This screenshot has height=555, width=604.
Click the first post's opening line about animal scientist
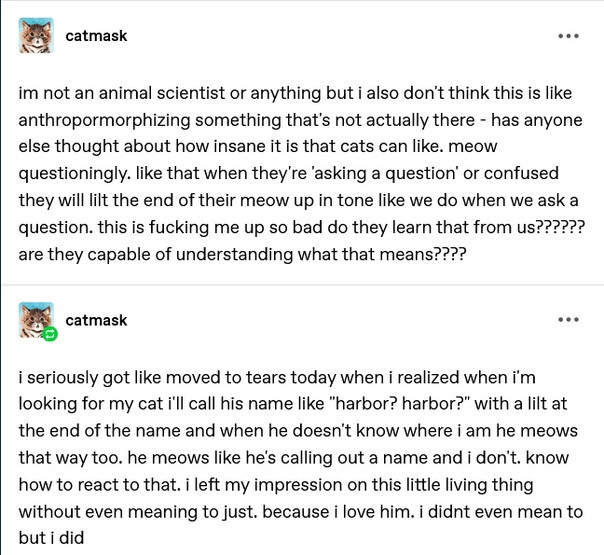pos(295,93)
